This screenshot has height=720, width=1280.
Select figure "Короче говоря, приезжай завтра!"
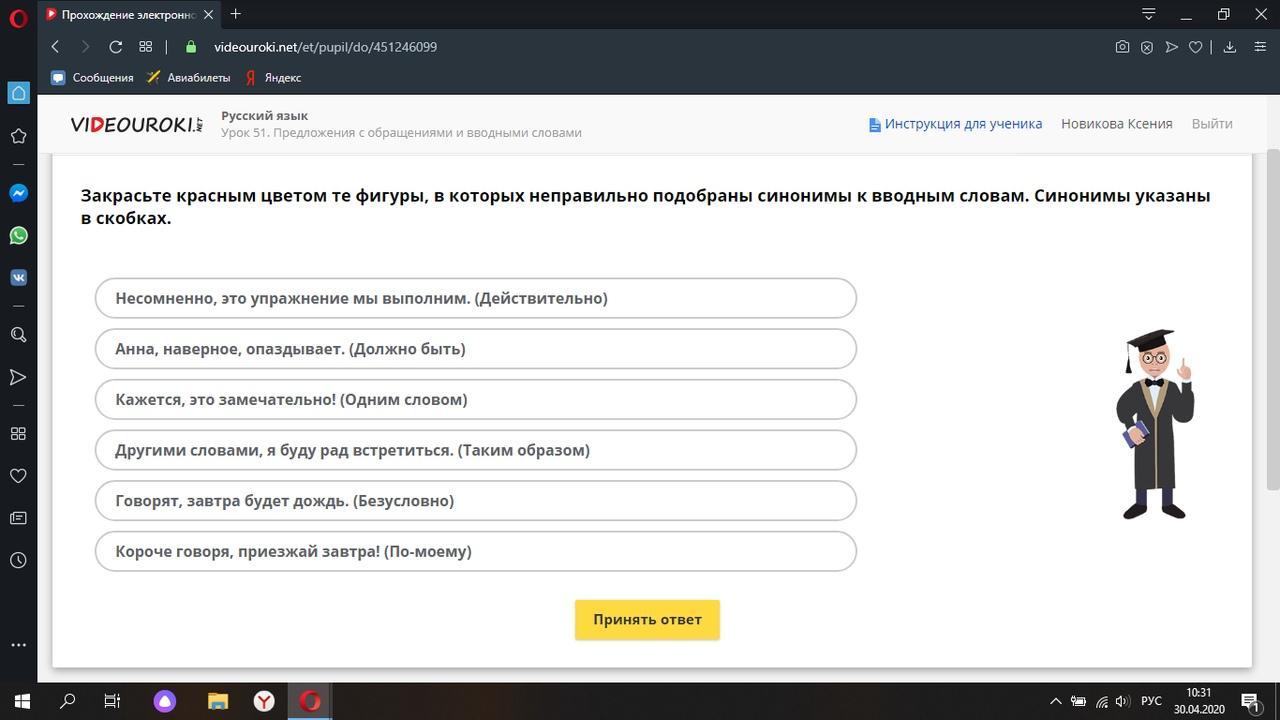click(x=475, y=551)
